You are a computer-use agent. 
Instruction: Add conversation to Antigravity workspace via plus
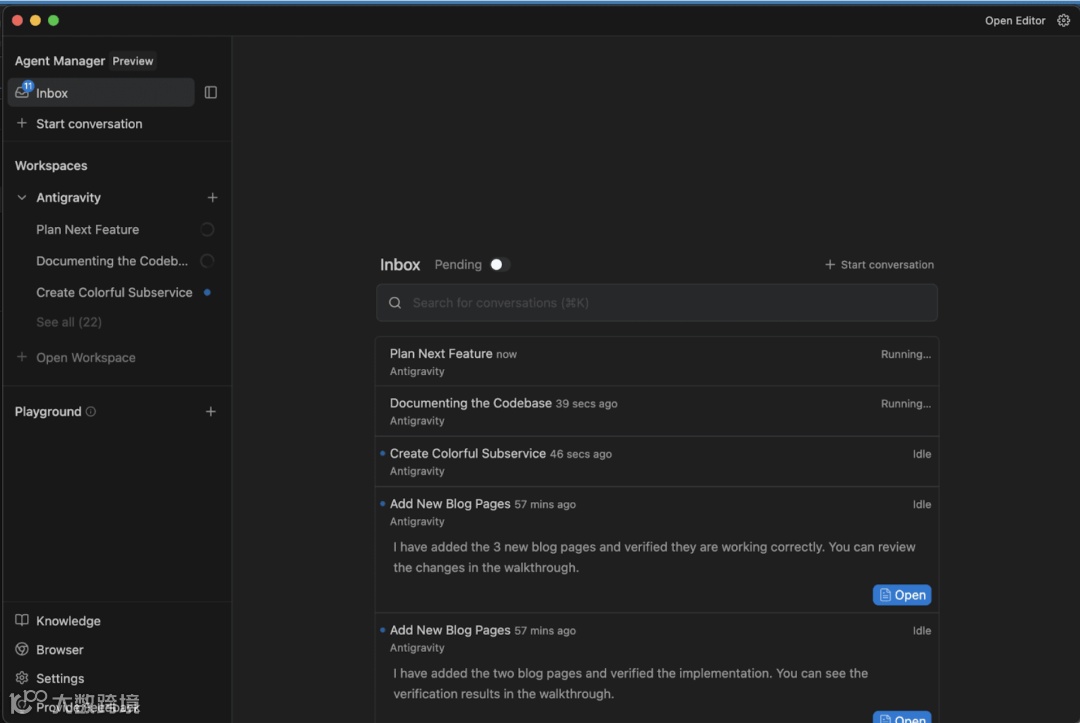[212, 198]
